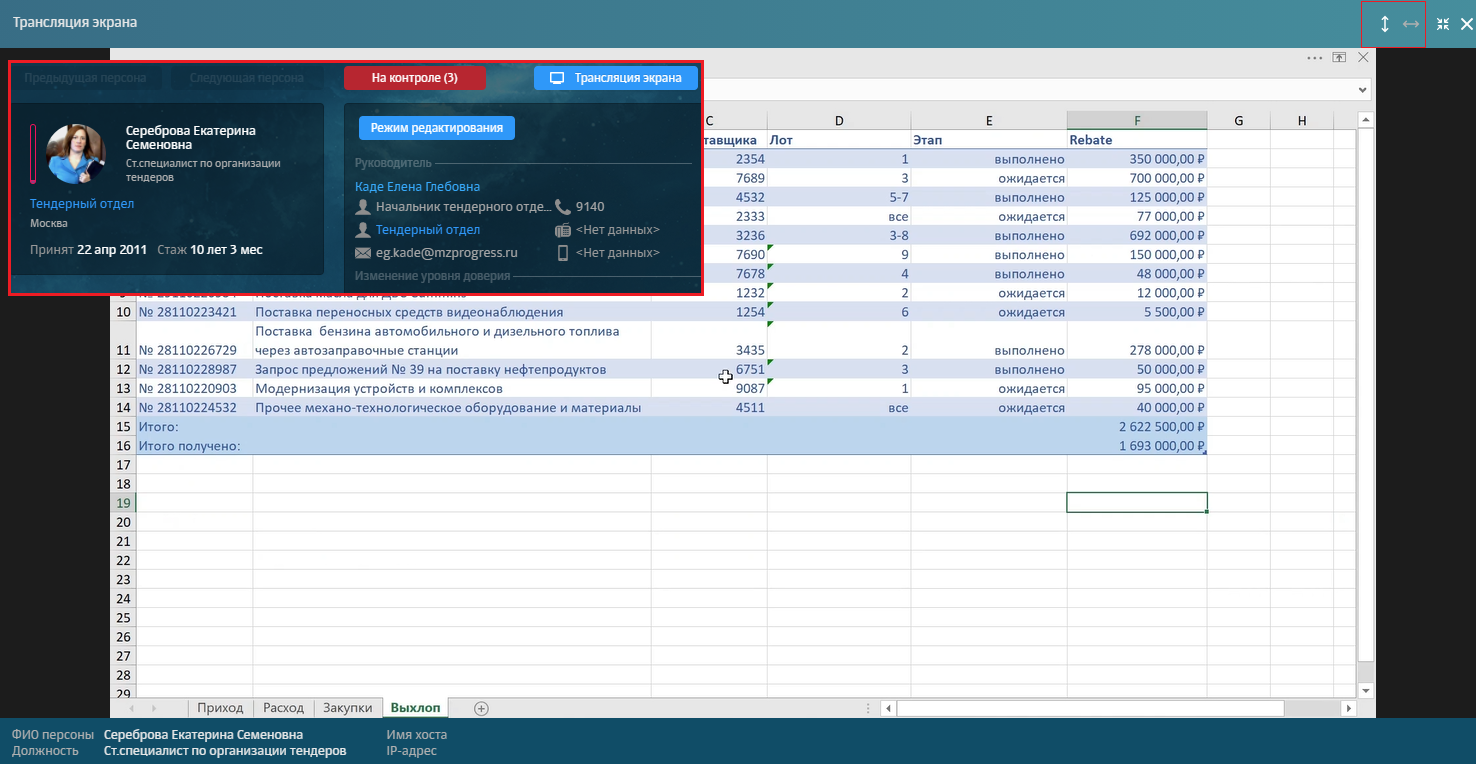1476x764 pixels.
Task: Open the red На контроле (3) button
Action: tap(415, 78)
